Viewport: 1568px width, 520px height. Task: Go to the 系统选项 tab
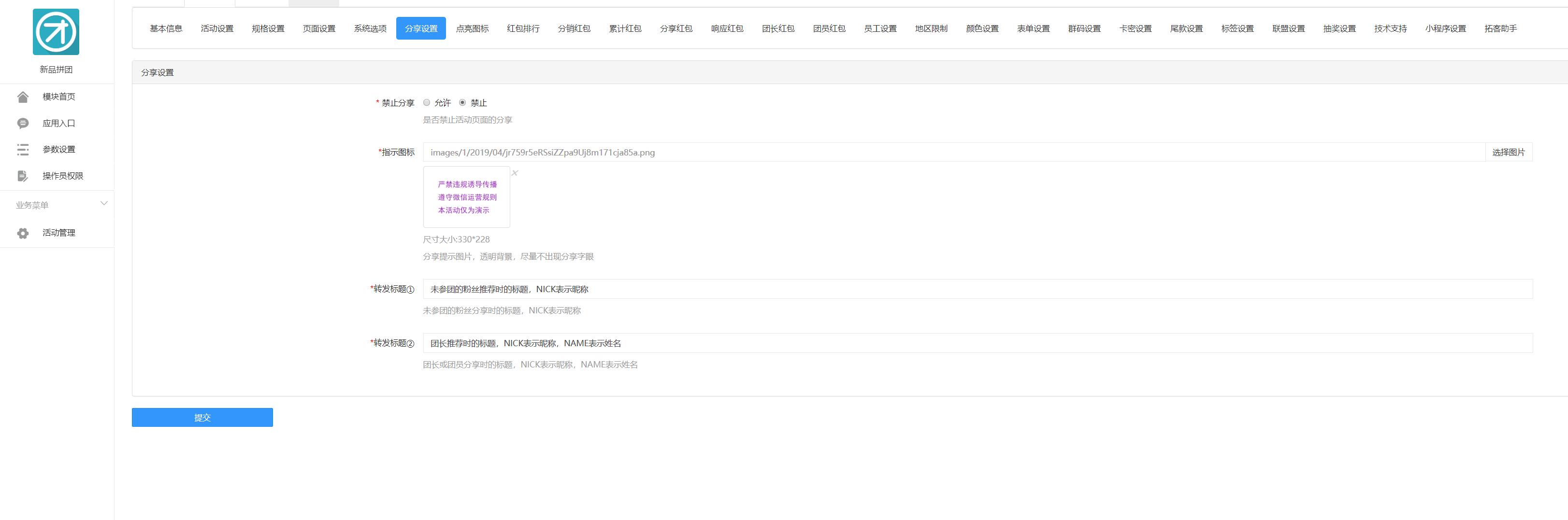[370, 28]
